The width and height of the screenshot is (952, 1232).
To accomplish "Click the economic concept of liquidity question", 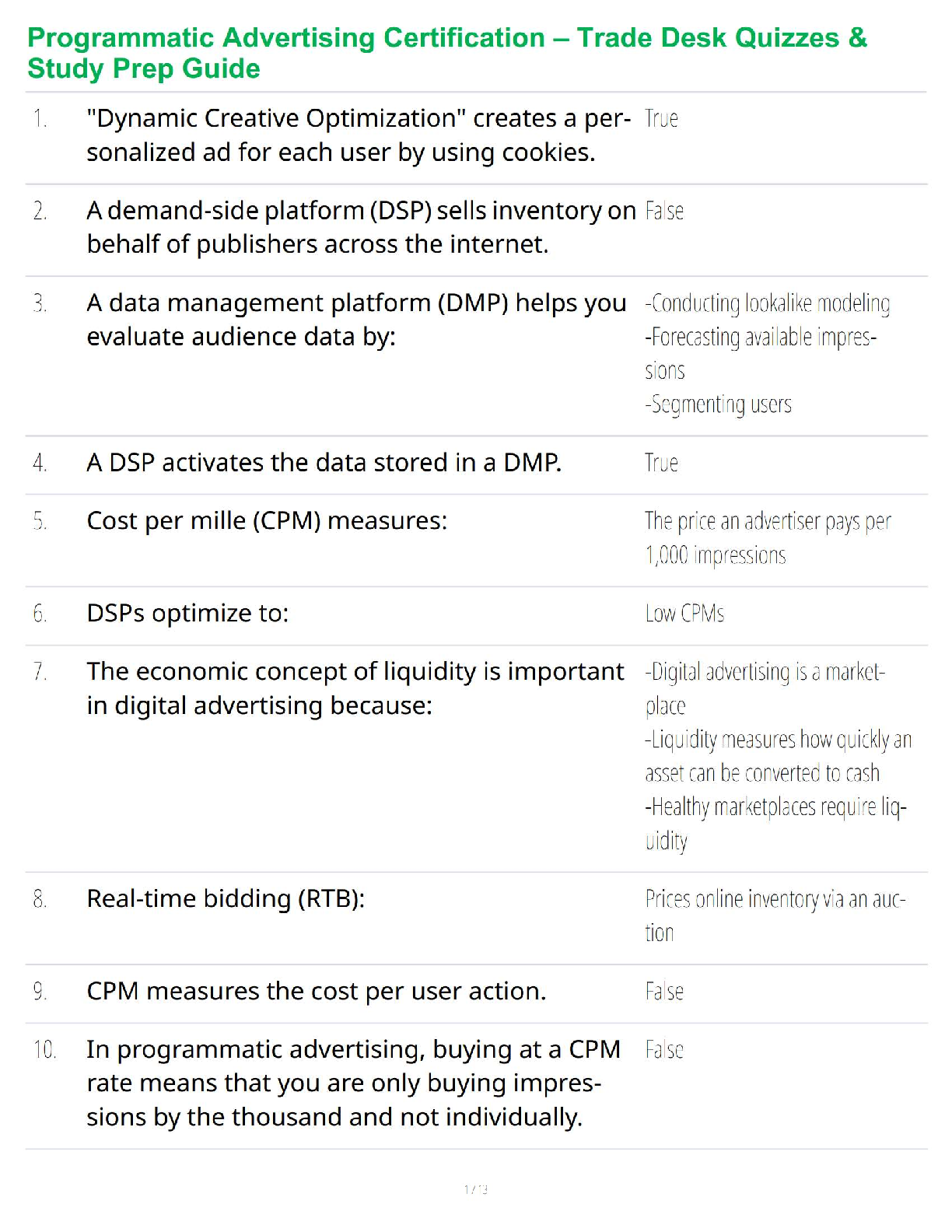I will 355,688.
